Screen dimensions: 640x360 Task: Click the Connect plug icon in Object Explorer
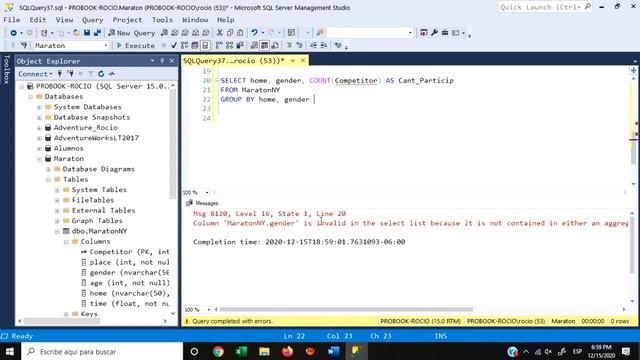[60, 74]
